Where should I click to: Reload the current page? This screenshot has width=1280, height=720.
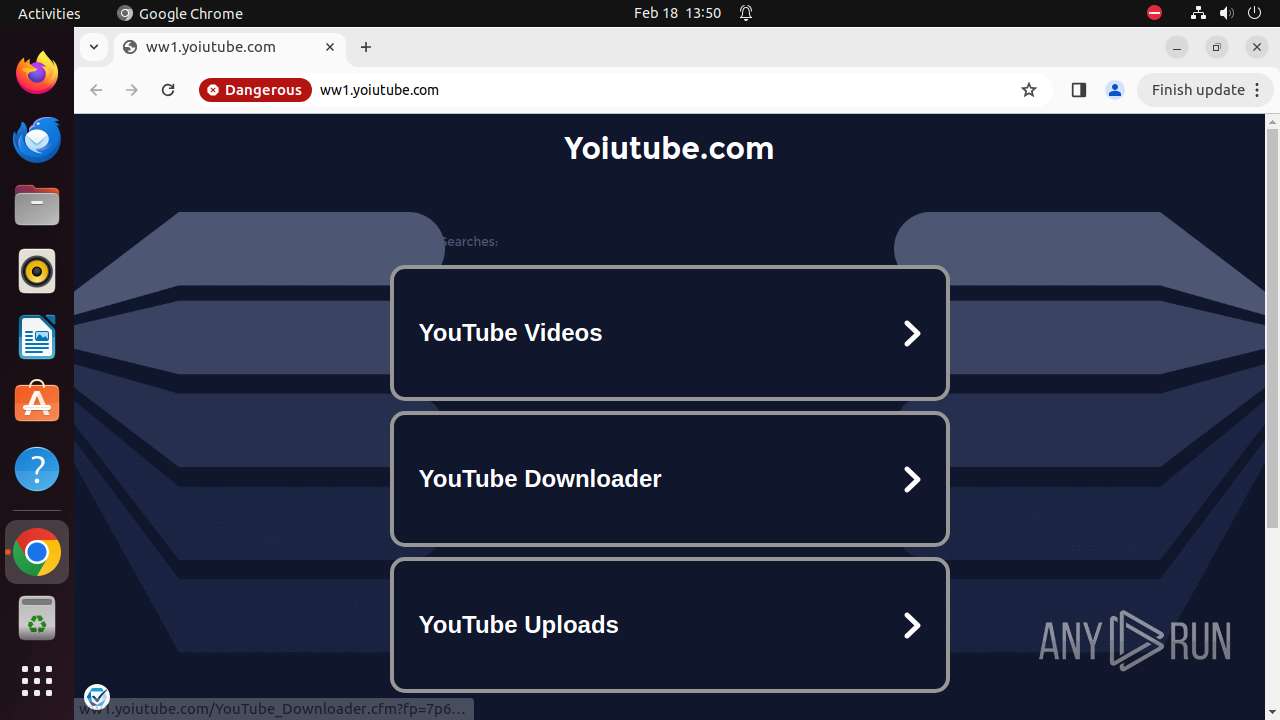point(168,90)
